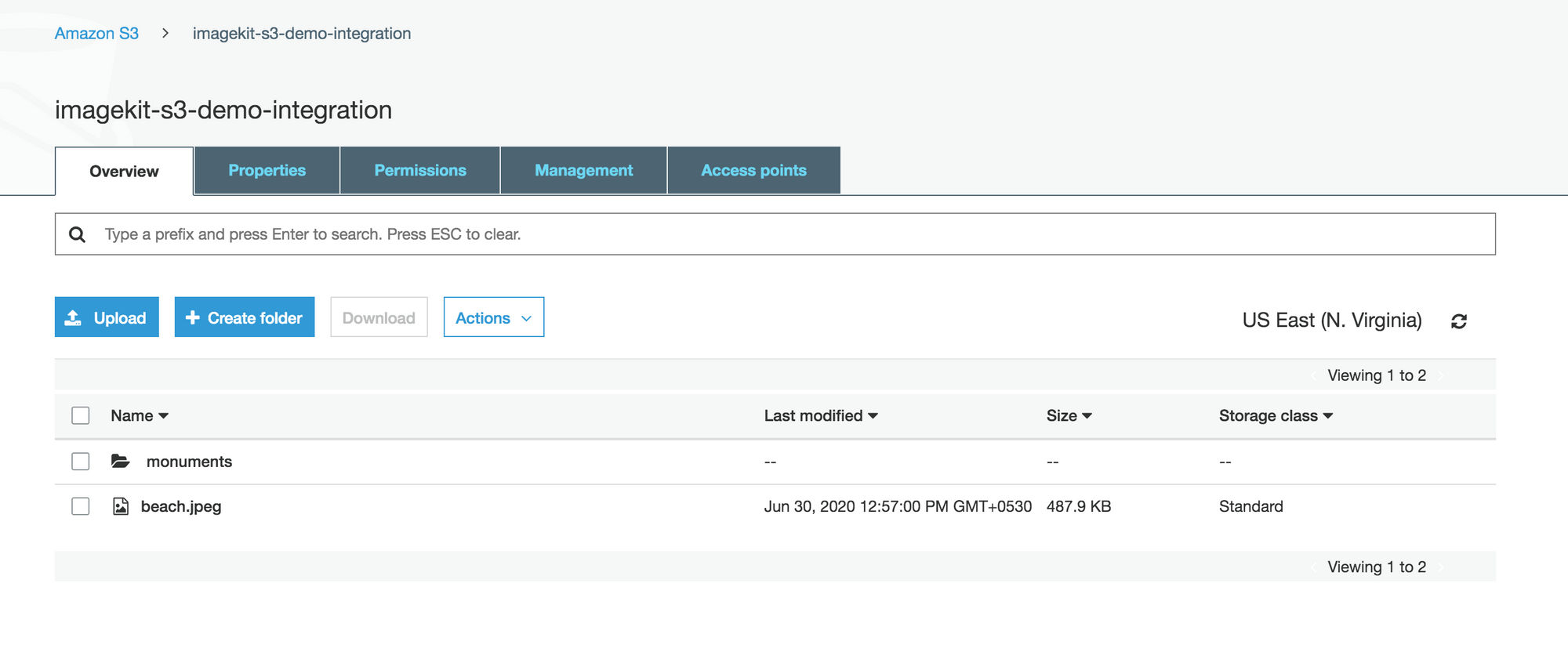
Task: Click the bucket title heading
Action: (x=223, y=110)
